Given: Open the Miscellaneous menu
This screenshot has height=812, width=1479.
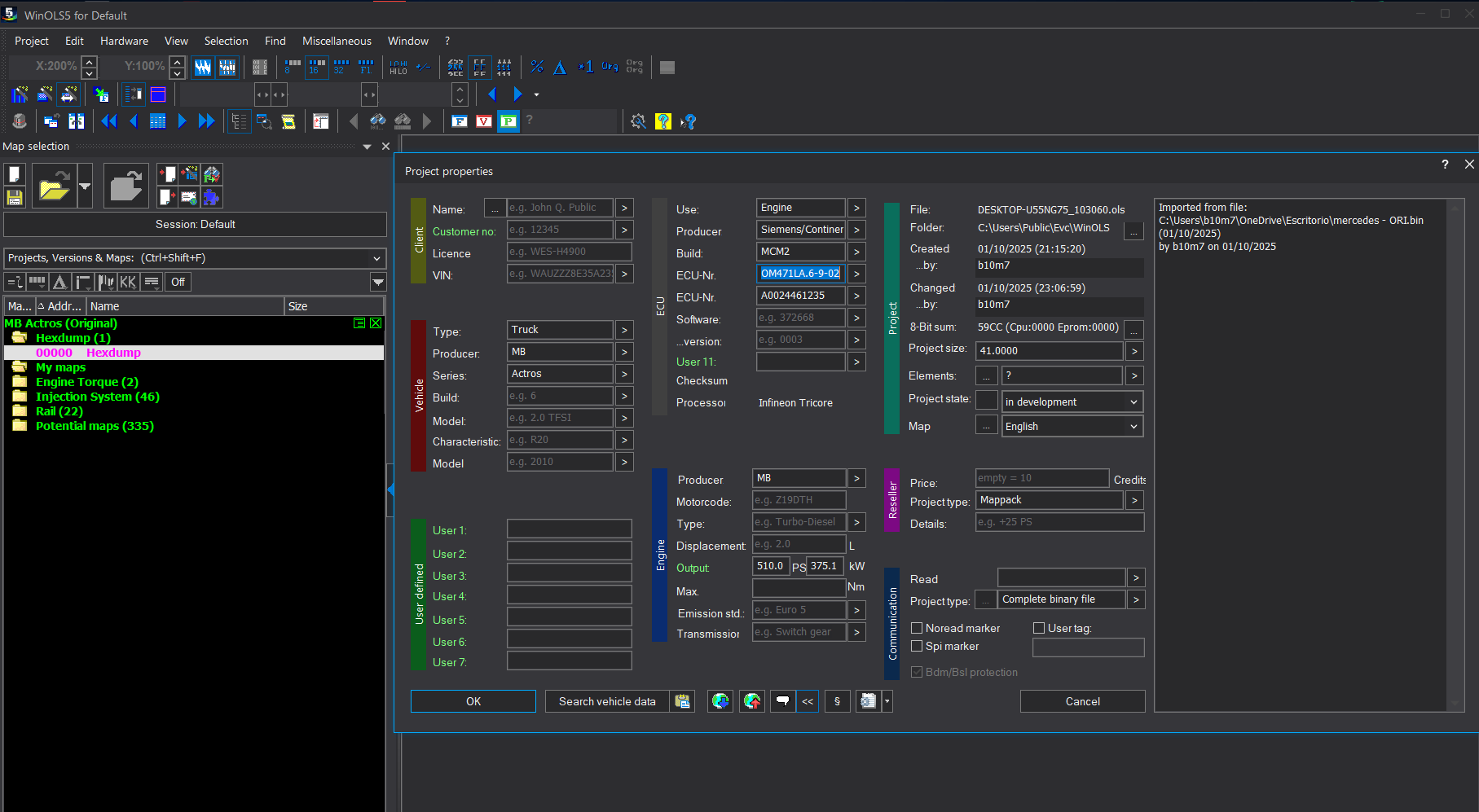Looking at the screenshot, I should (337, 41).
